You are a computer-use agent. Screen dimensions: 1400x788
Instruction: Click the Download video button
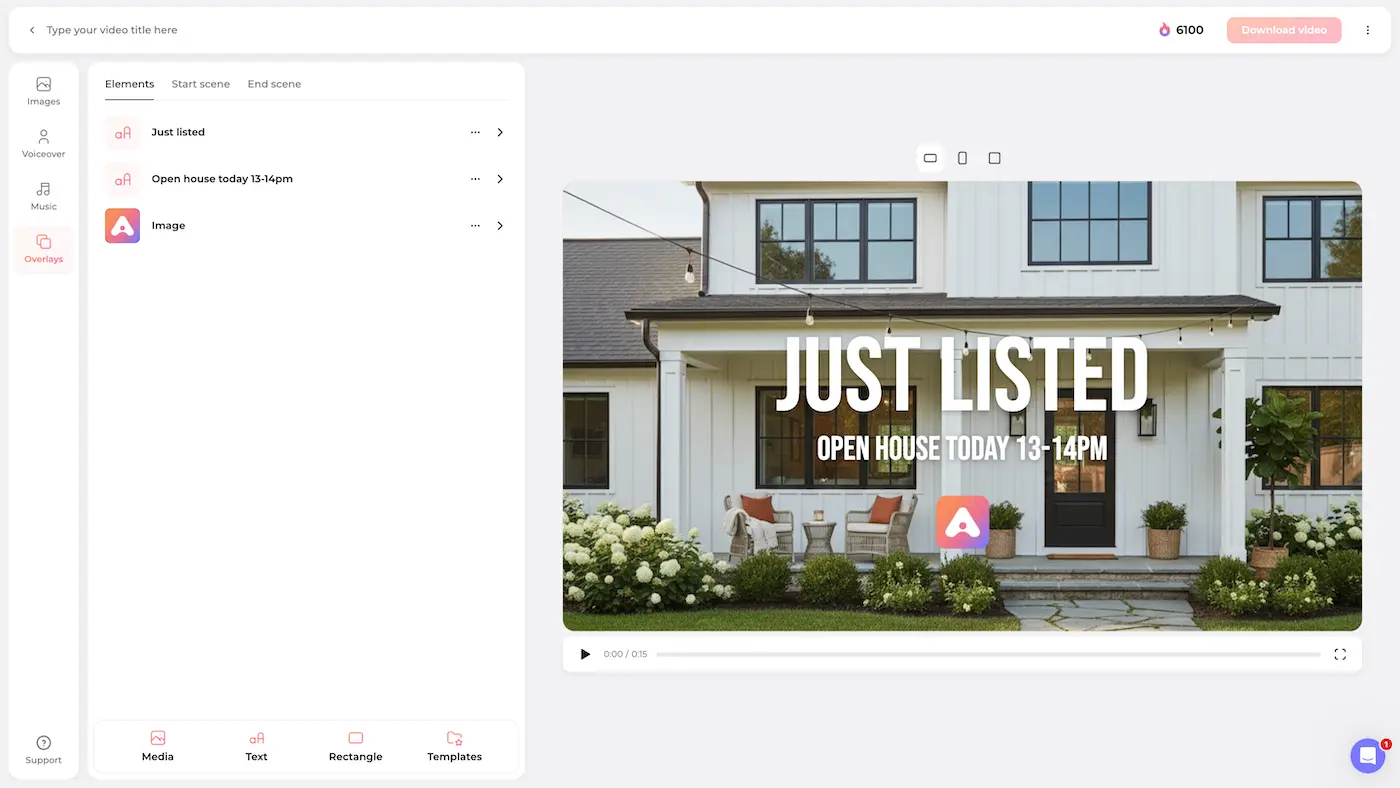point(1284,29)
